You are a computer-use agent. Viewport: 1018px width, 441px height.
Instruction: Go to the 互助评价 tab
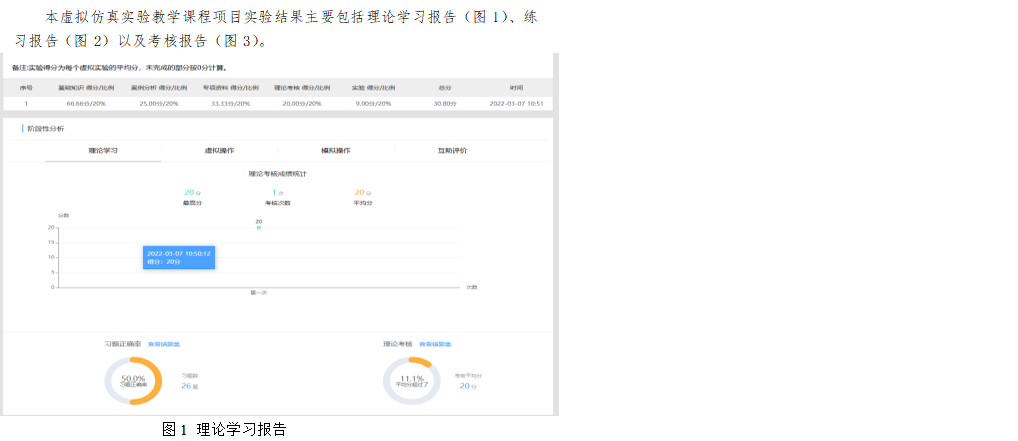click(452, 150)
